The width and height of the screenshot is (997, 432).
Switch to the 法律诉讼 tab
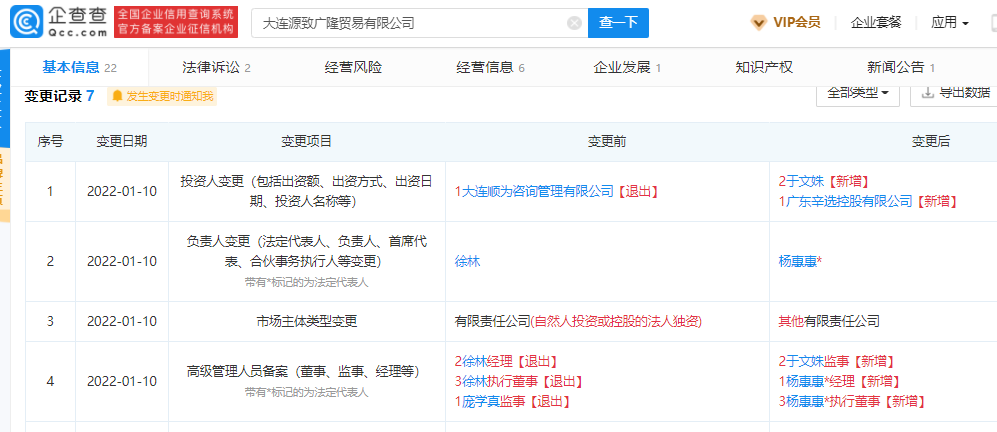[x=216, y=67]
